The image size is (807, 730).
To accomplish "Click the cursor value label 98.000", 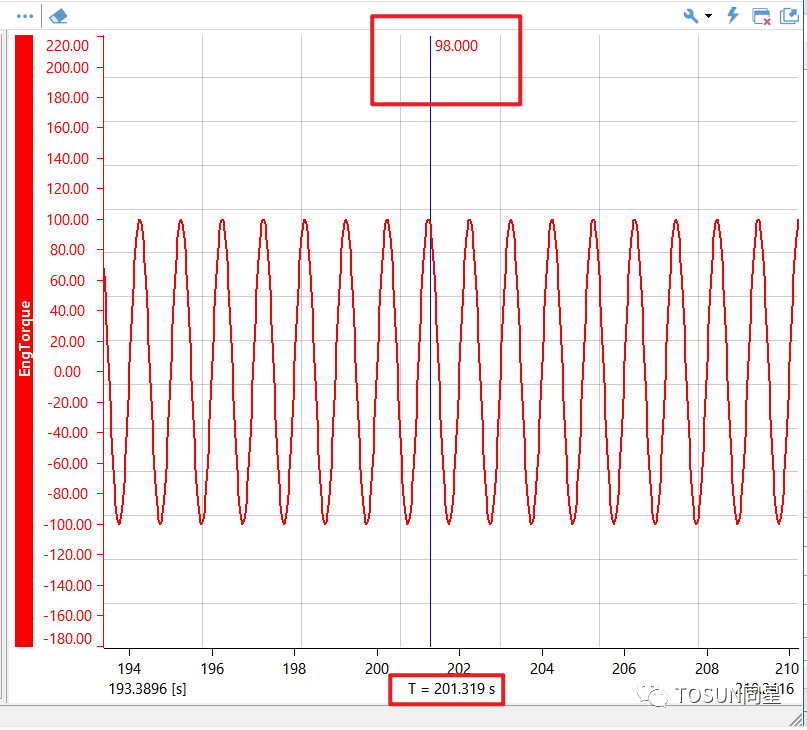I will tap(456, 46).
